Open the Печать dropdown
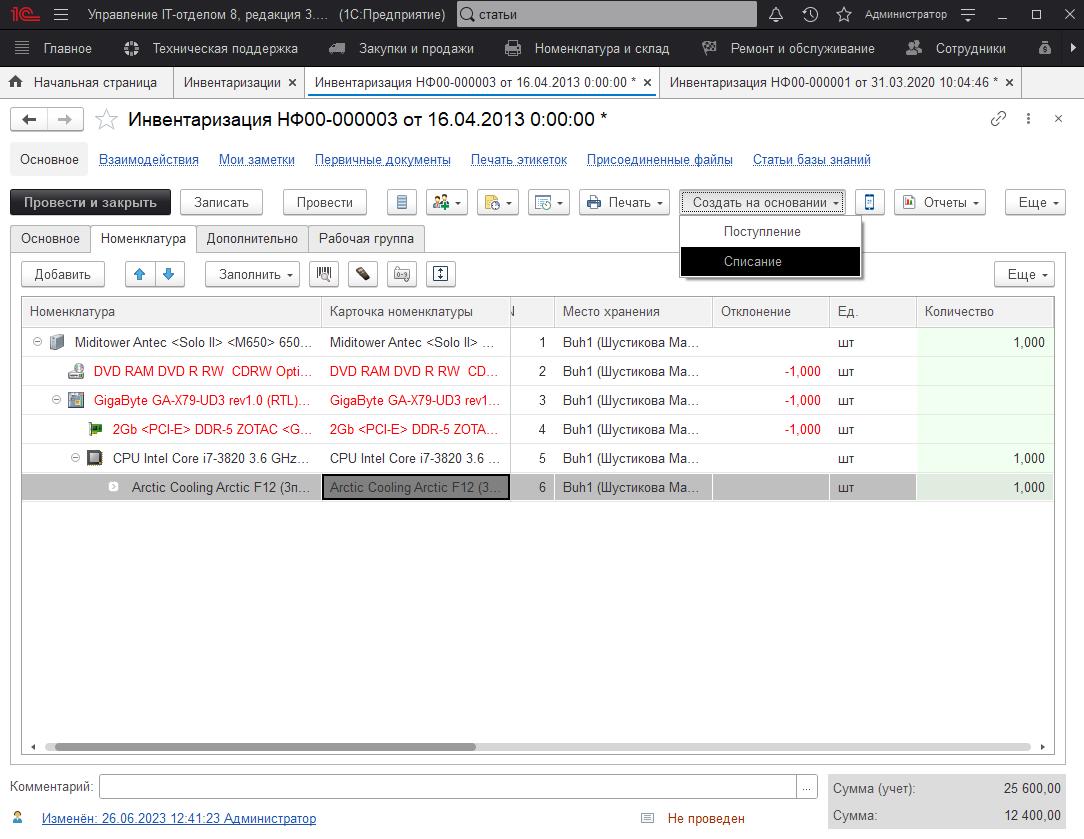Image resolution: width=1084 pixels, height=839 pixels. (x=626, y=202)
